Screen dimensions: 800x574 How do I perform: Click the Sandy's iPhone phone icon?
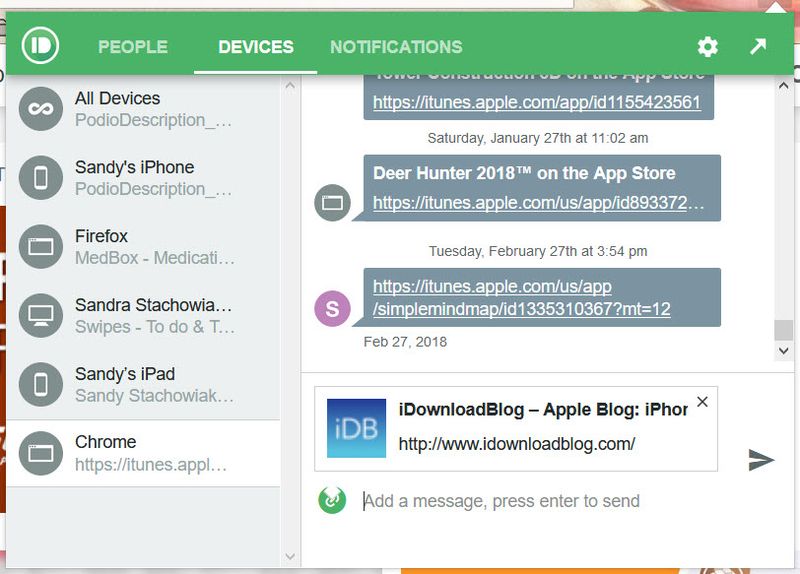(41, 178)
